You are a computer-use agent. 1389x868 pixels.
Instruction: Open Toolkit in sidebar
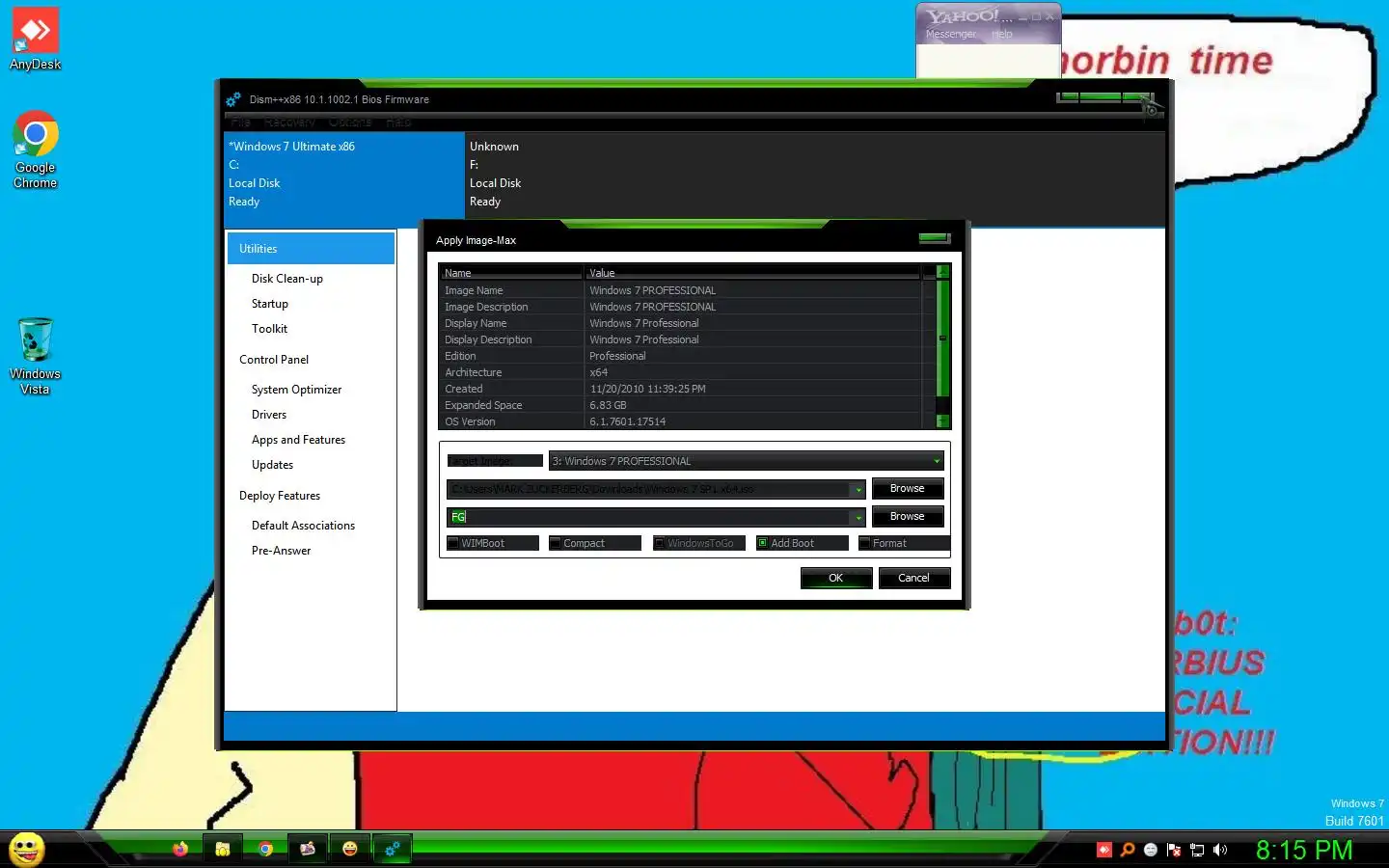click(x=269, y=329)
